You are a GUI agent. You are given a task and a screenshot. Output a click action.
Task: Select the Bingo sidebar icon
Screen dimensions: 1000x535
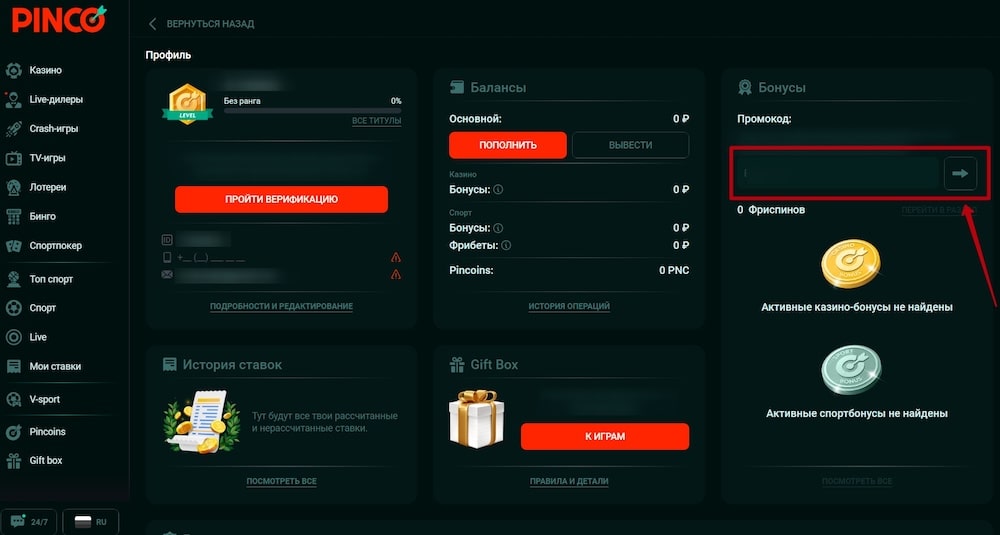[x=14, y=216]
